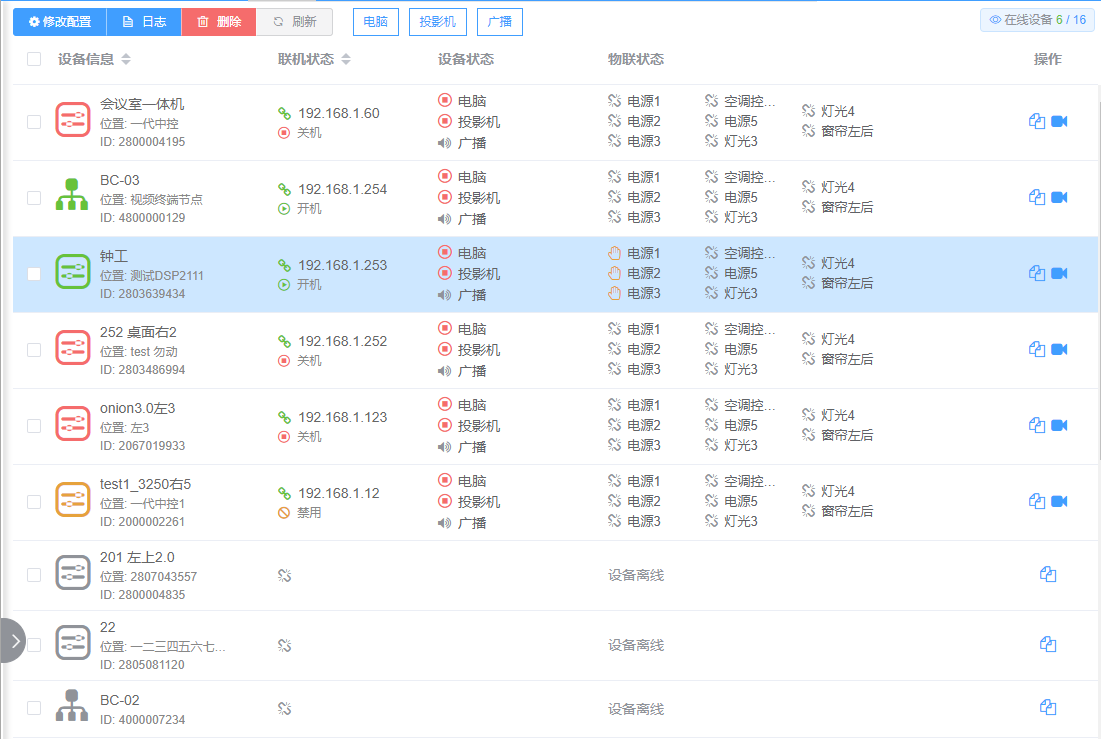Click the video camera icon for 会议室一体机
The image size is (1101, 739).
1059,122
